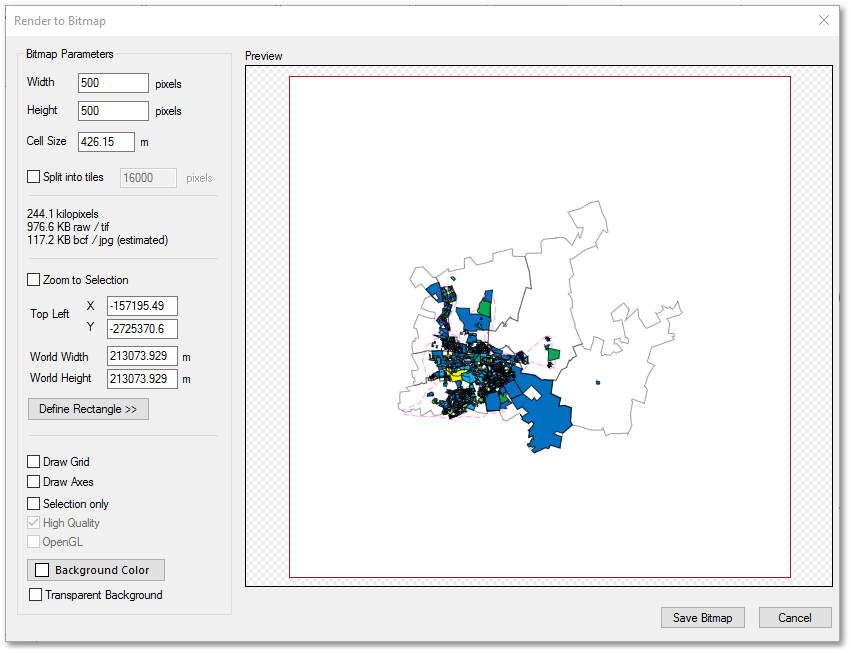Viewport: 851px width, 653px height.
Task: Enable Draw Axes checkbox
Action: (x=34, y=481)
